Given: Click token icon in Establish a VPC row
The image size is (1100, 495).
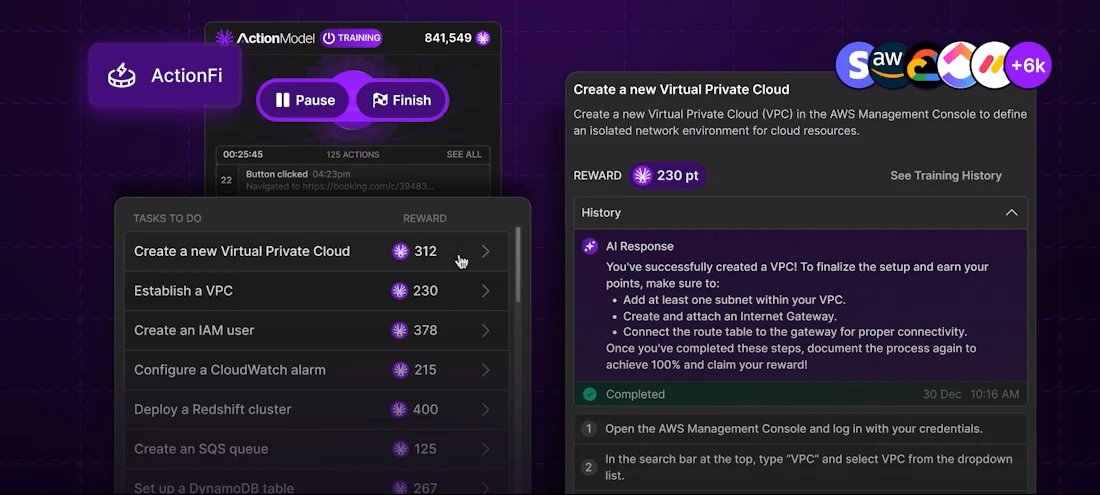Looking at the screenshot, I should pyautogui.click(x=399, y=291).
